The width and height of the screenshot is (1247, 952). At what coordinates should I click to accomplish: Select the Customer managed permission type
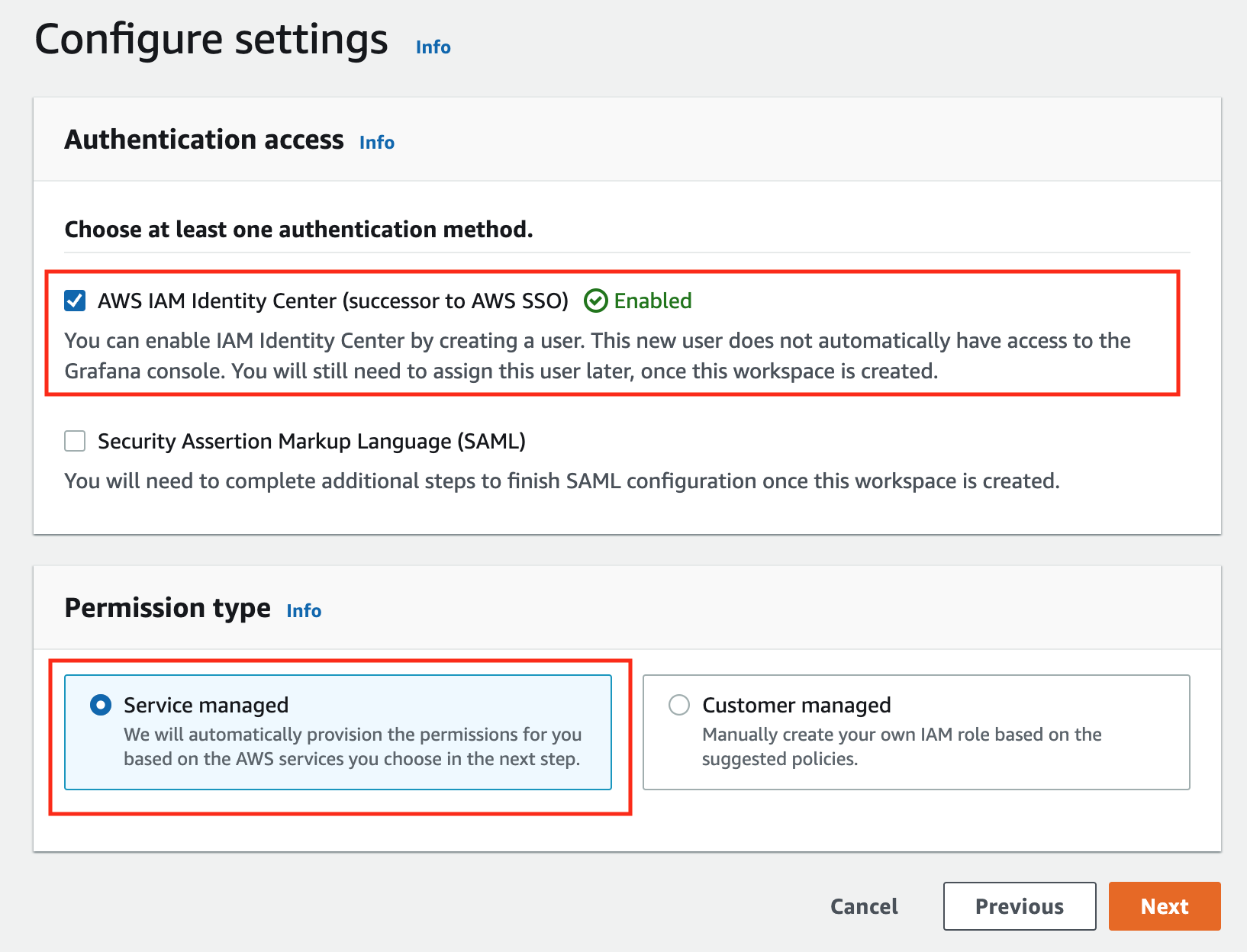click(678, 705)
